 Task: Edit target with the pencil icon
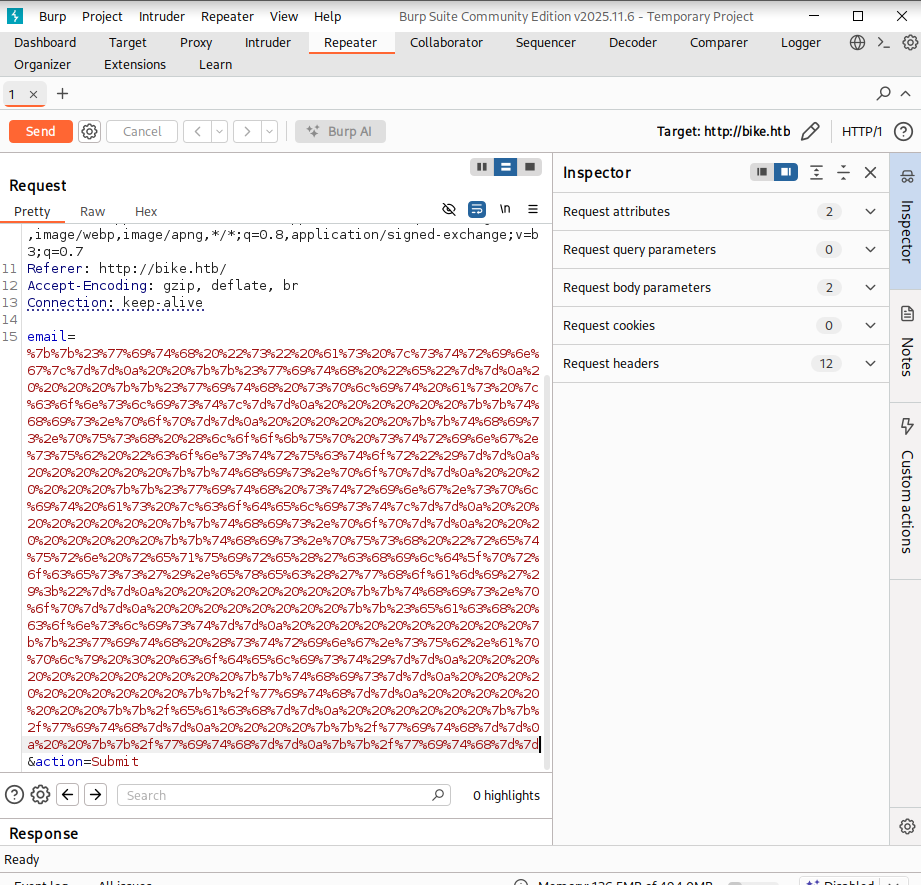(x=810, y=131)
